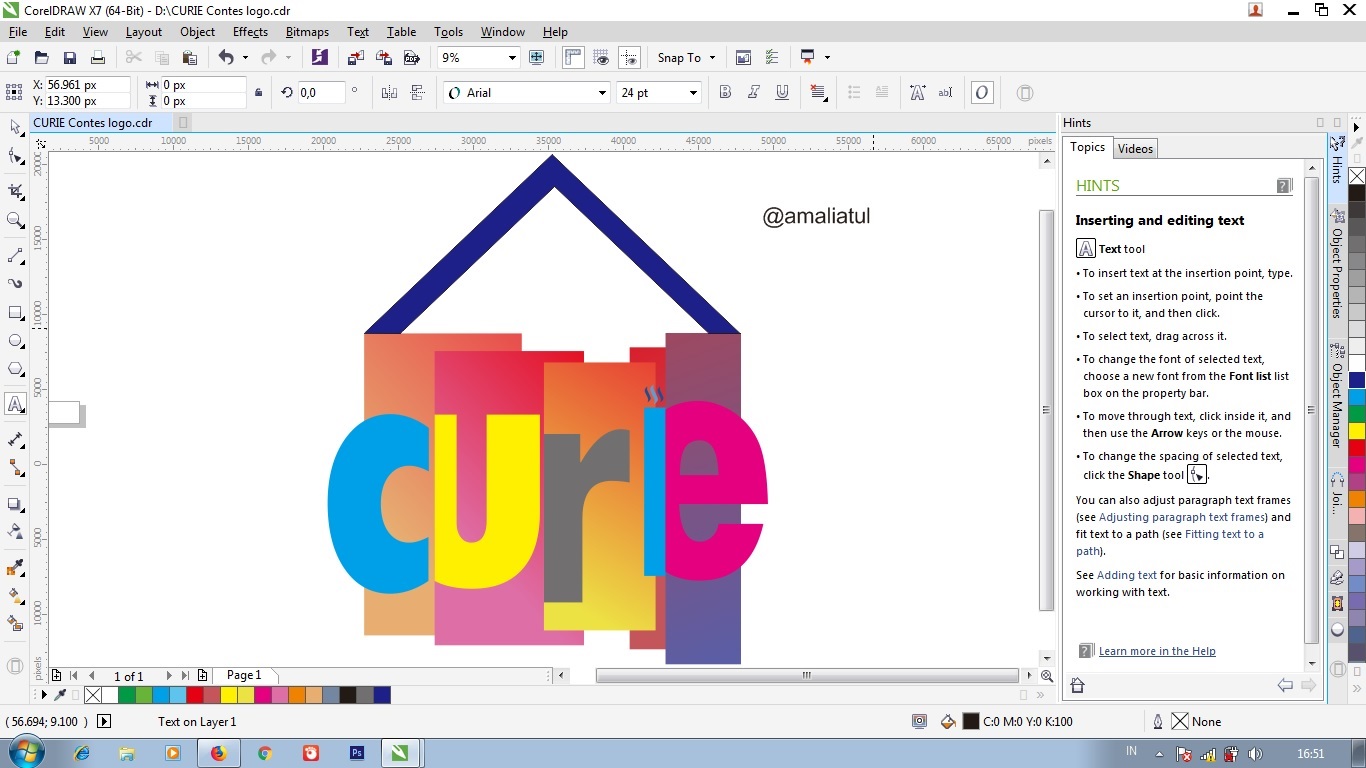Viewport: 1366px width, 768px height.
Task: Click the Learn more in the Help link
Action: [x=1157, y=651]
